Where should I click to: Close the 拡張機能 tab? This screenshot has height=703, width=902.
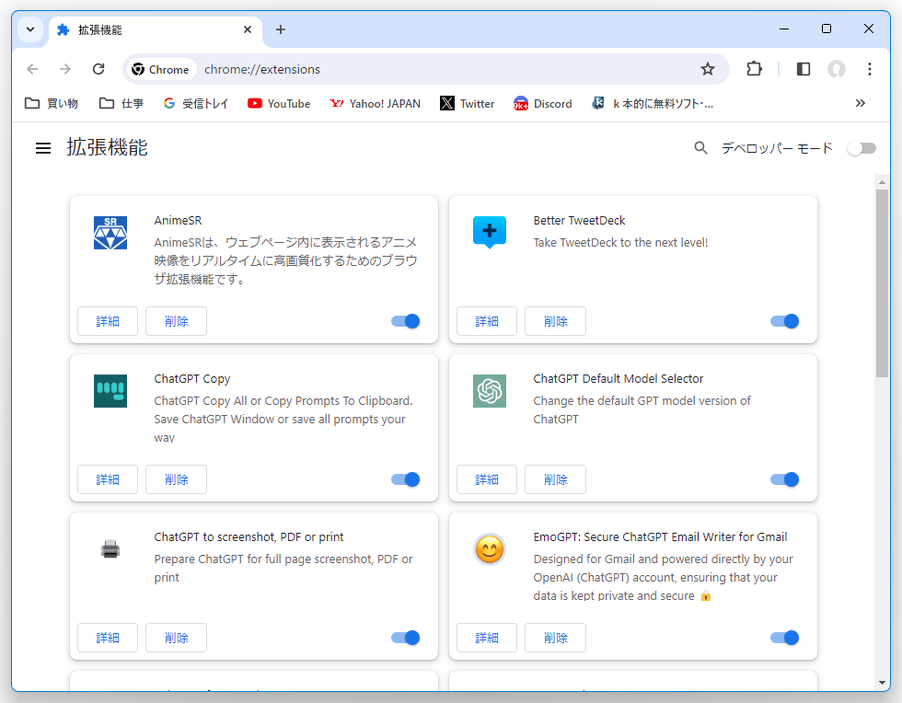click(247, 29)
